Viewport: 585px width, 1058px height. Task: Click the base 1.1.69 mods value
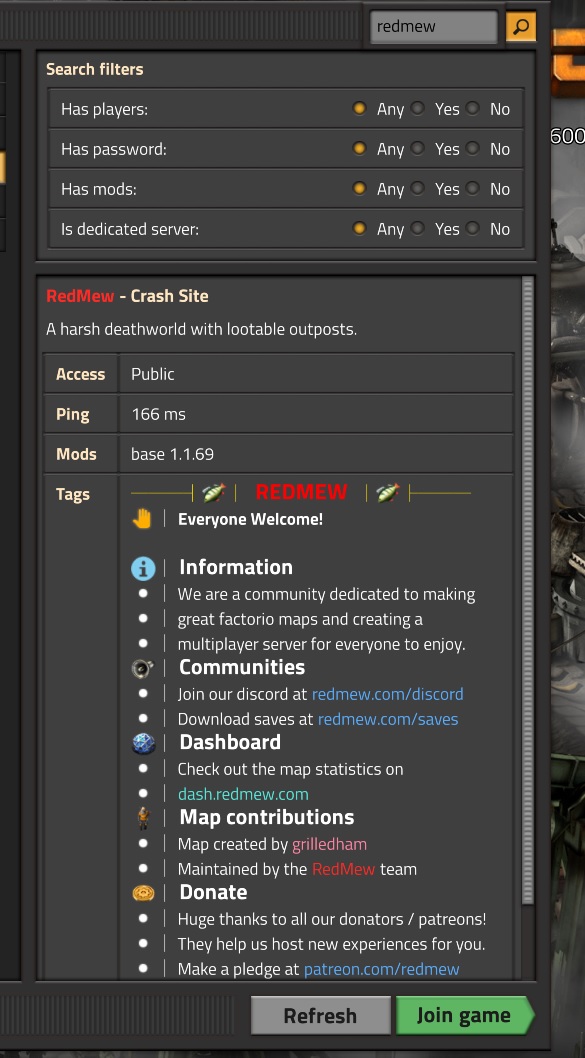click(x=172, y=454)
